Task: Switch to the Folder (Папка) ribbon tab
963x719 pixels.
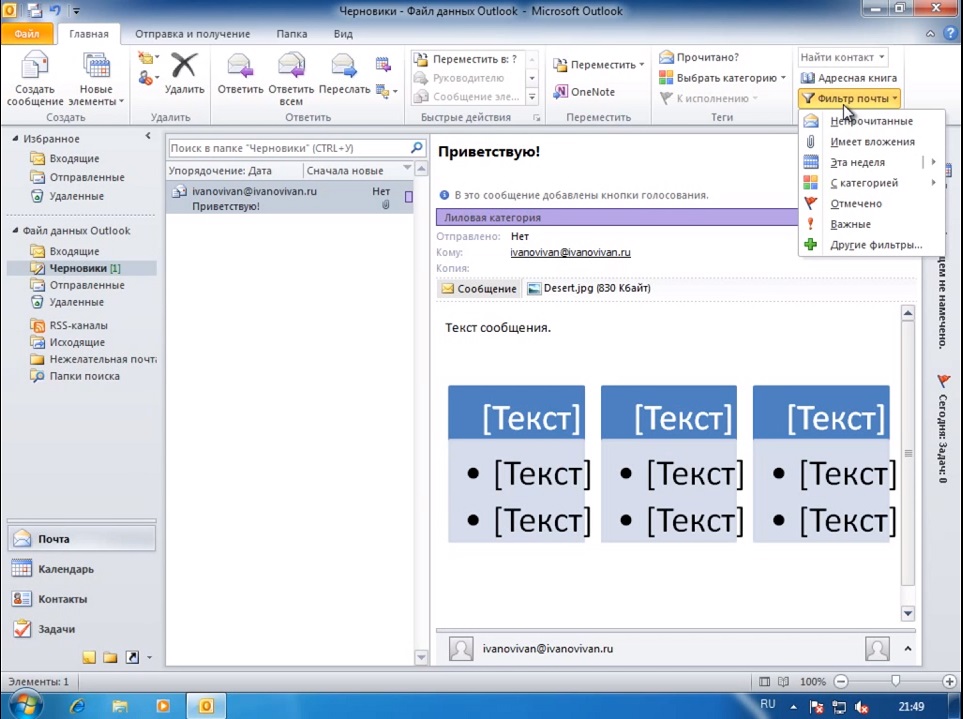Action: tap(291, 34)
